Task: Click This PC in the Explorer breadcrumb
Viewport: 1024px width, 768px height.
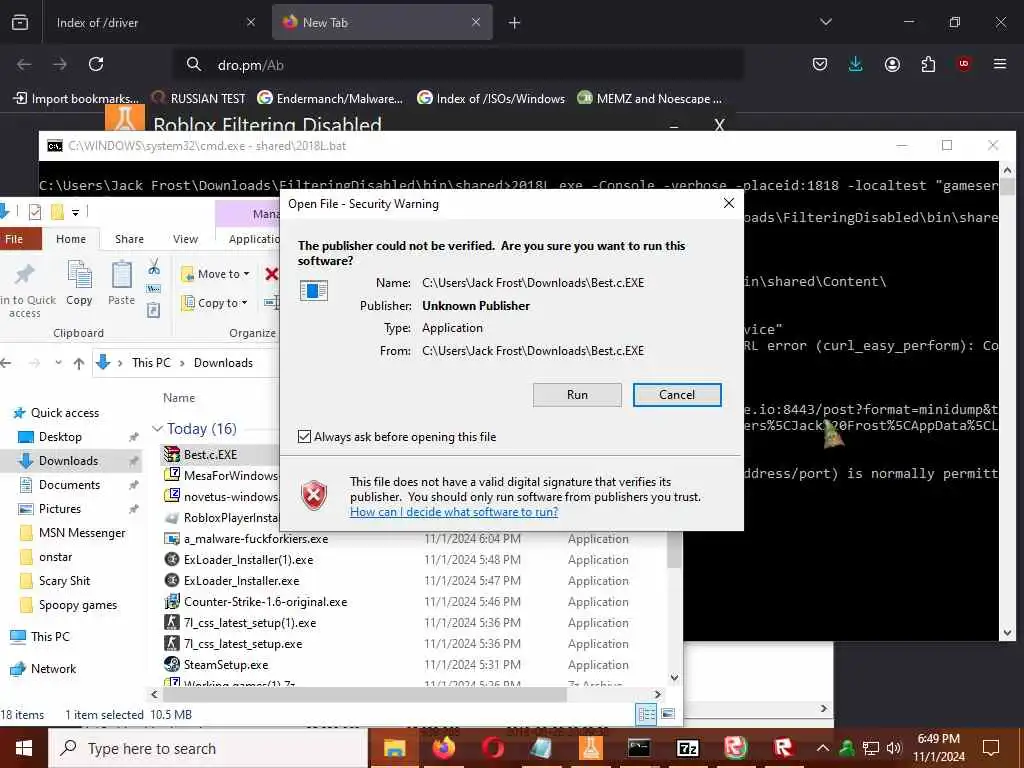Action: point(151,362)
